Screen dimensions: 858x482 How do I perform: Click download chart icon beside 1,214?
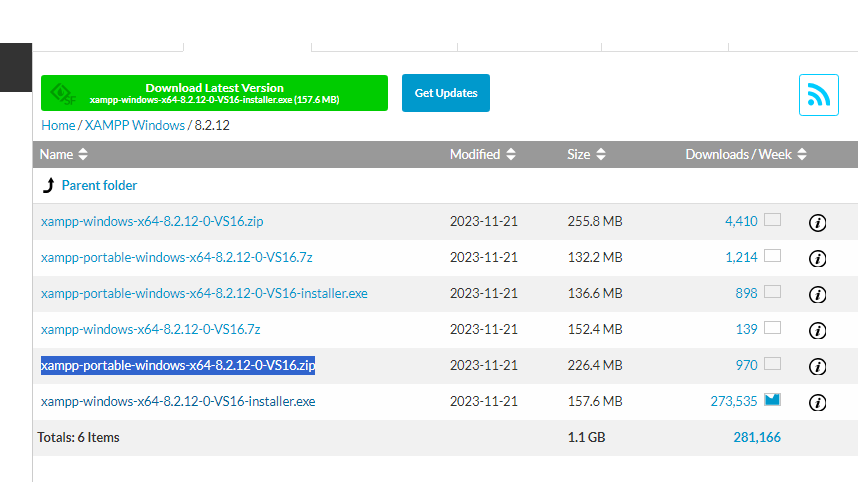click(773, 256)
